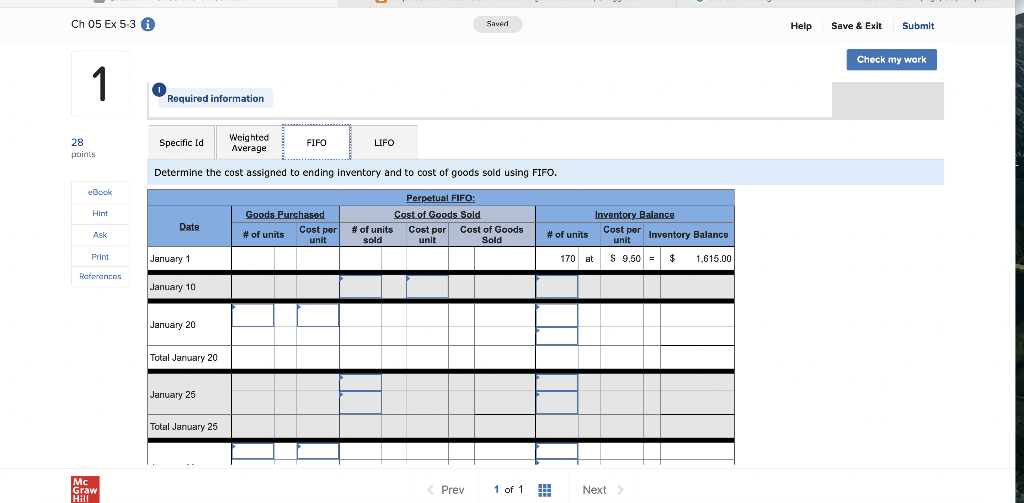Click the Perpetual FIFO table heading
1024x503 pixels.
point(441,198)
